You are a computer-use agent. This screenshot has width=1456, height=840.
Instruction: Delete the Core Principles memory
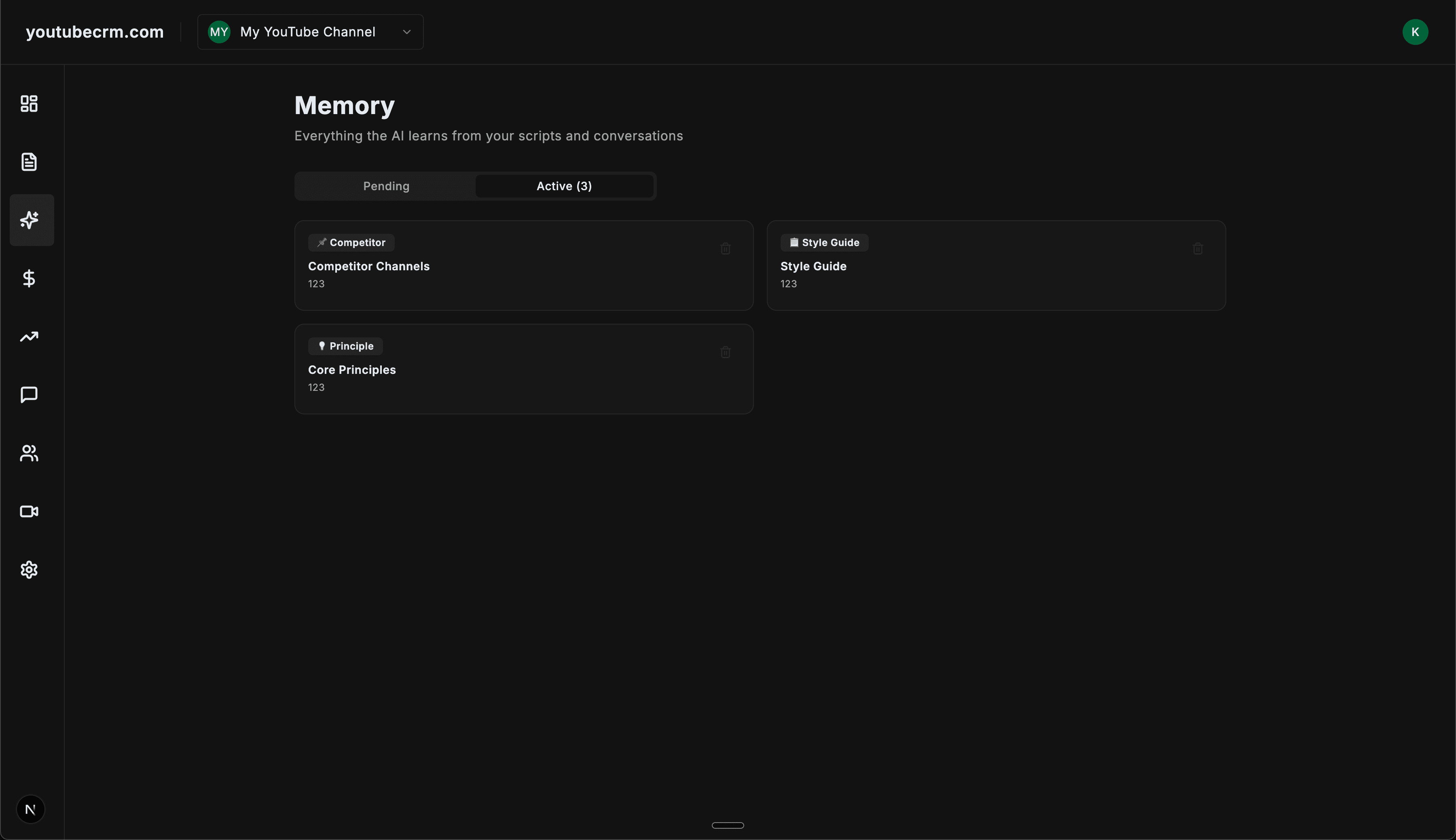[725, 352]
